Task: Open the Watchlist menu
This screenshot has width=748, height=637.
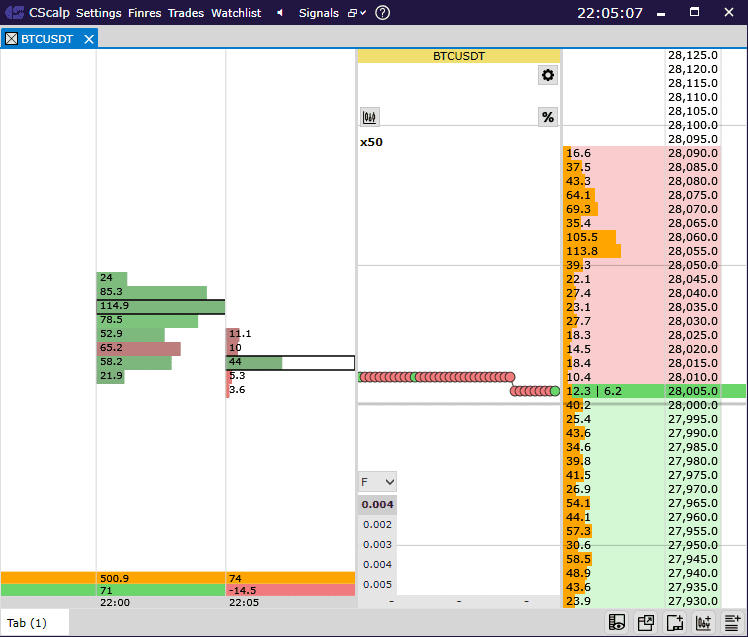Action: (236, 13)
